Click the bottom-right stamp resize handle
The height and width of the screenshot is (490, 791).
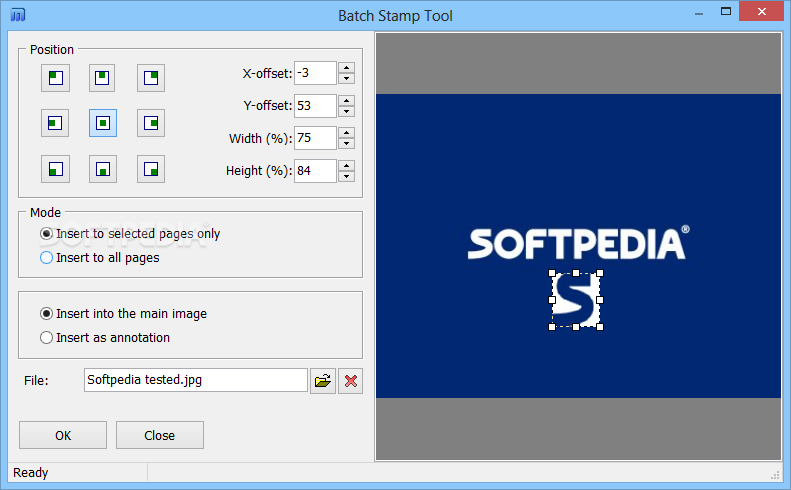[x=600, y=327]
